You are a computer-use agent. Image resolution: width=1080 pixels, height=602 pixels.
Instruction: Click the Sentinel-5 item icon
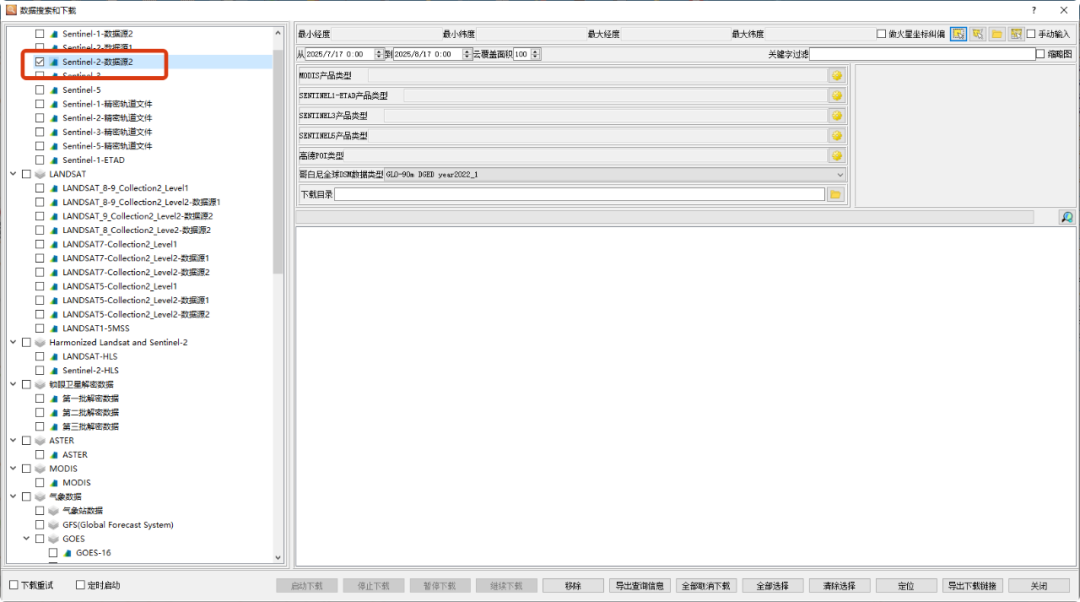tap(54, 90)
